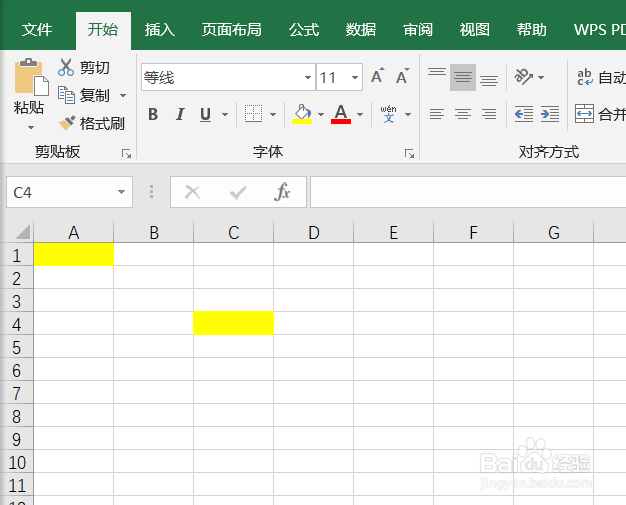
Task: Select column D header
Action: coord(314,232)
